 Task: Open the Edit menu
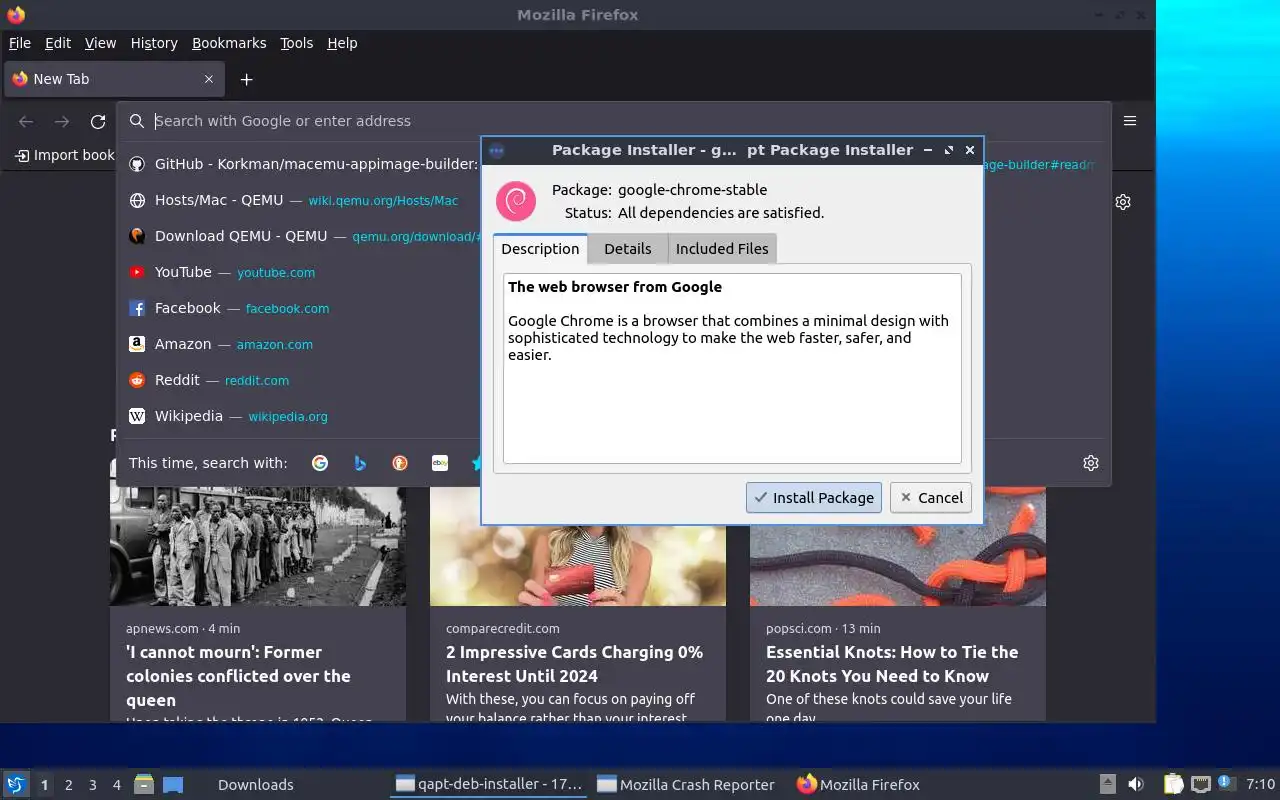tap(58, 43)
